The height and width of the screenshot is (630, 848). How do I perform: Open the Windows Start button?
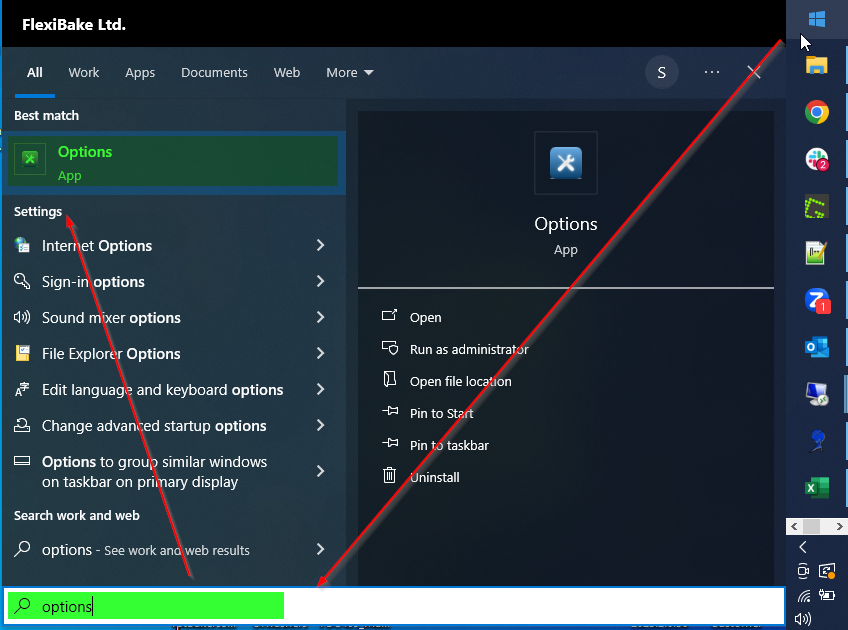coord(817,19)
